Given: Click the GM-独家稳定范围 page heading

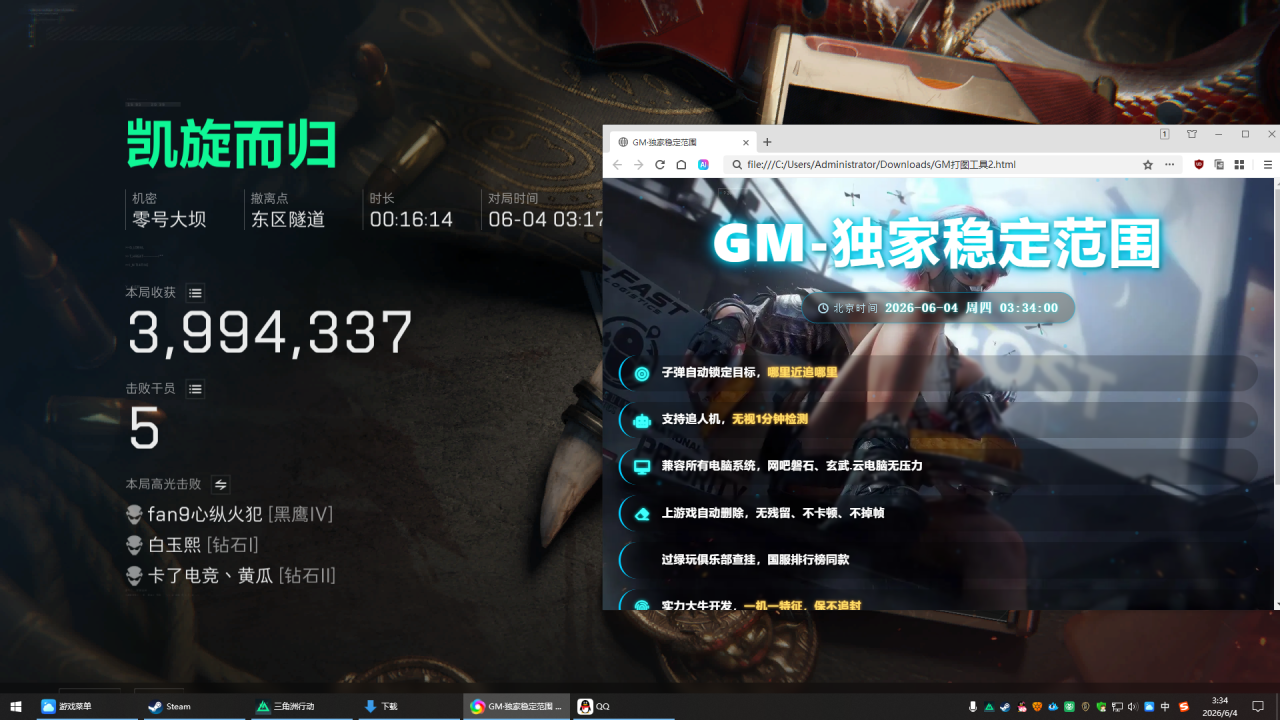Looking at the screenshot, I should (938, 244).
